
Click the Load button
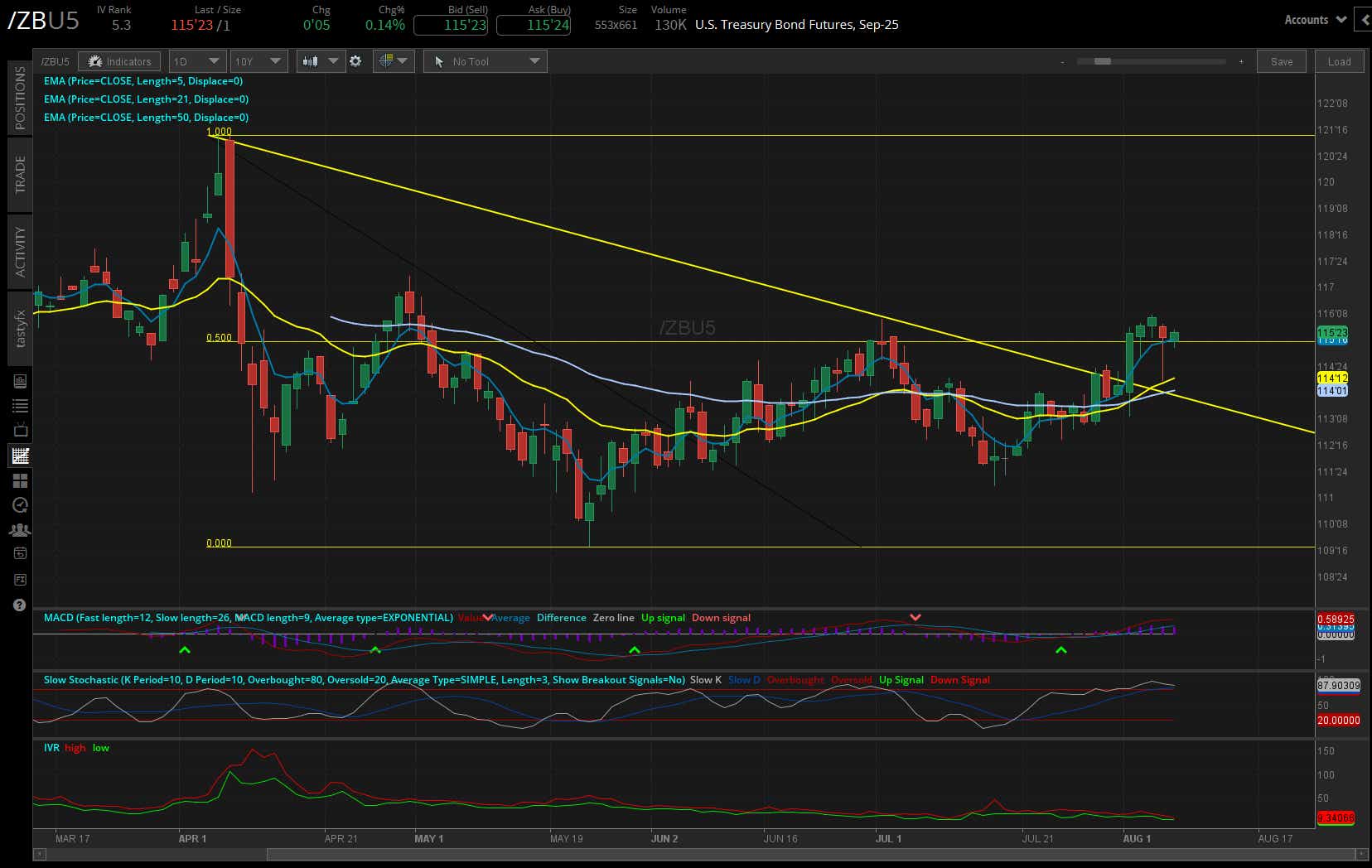[x=1339, y=60]
